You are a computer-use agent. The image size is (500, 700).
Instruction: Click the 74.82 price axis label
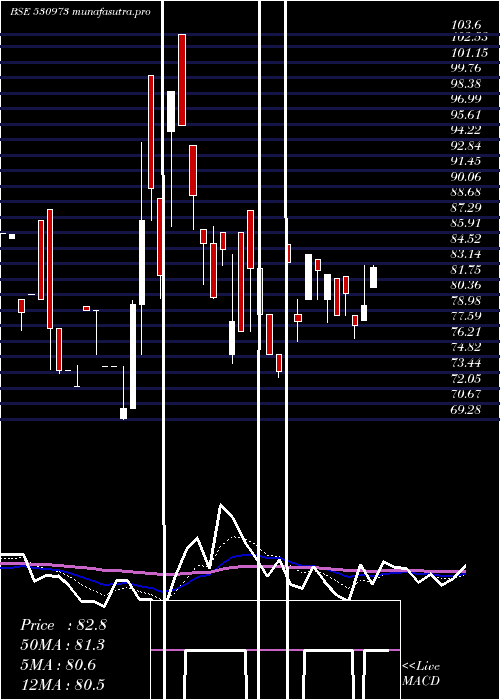click(x=466, y=347)
